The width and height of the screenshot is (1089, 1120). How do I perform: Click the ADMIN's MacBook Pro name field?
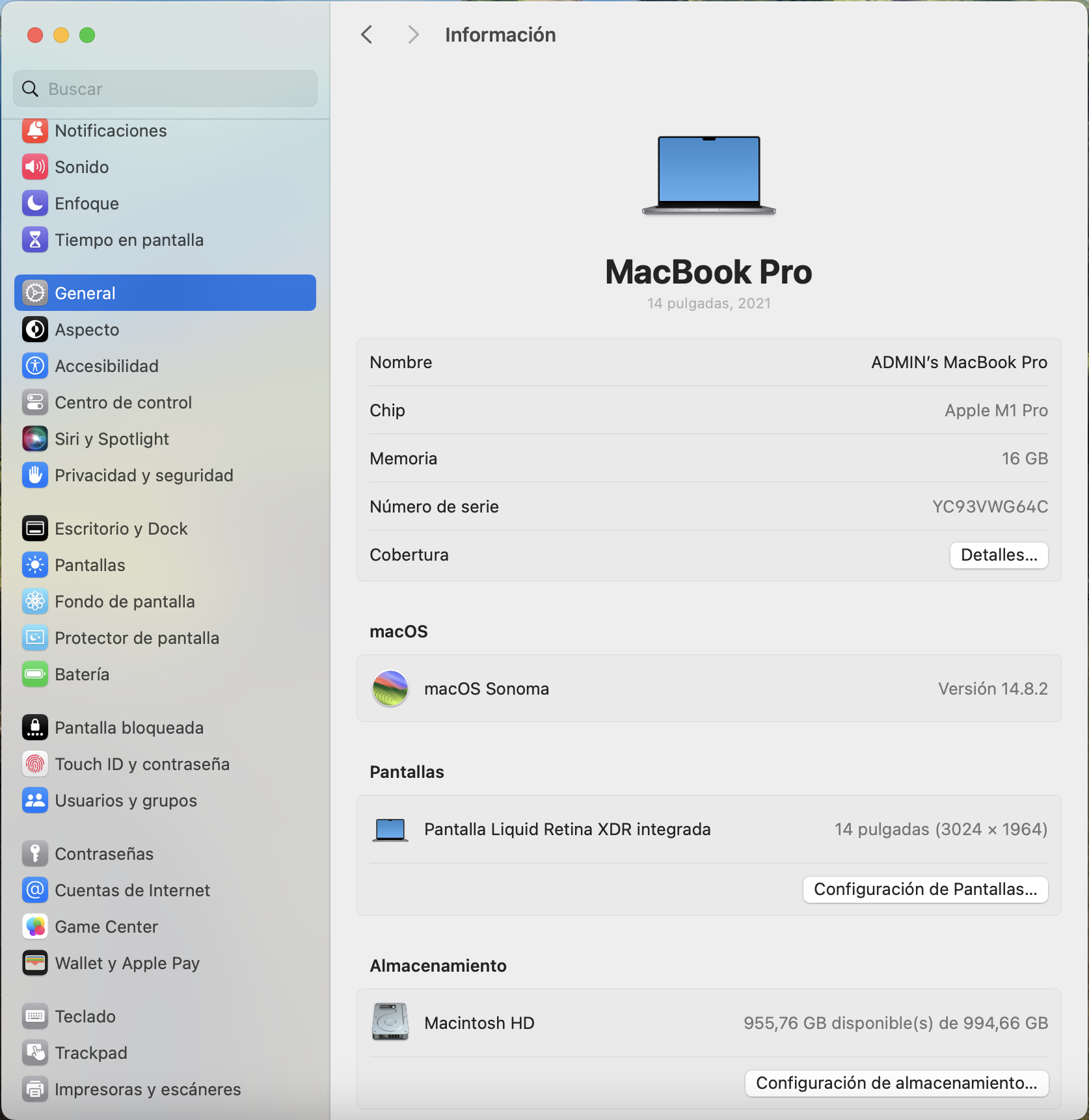[959, 362]
